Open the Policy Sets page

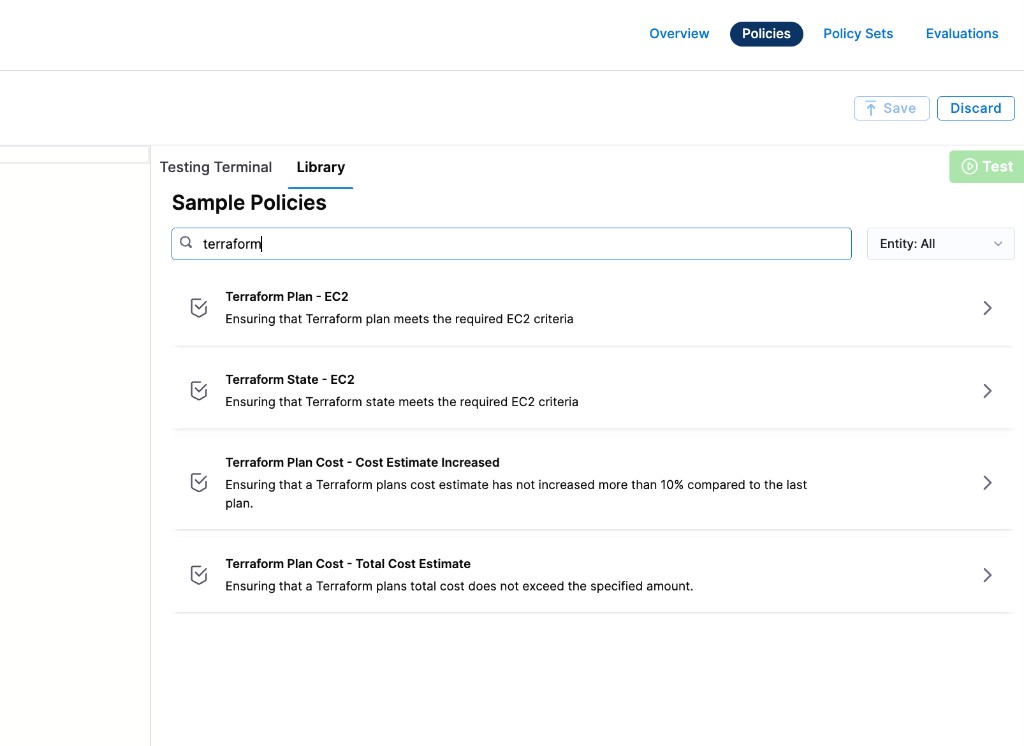click(857, 33)
